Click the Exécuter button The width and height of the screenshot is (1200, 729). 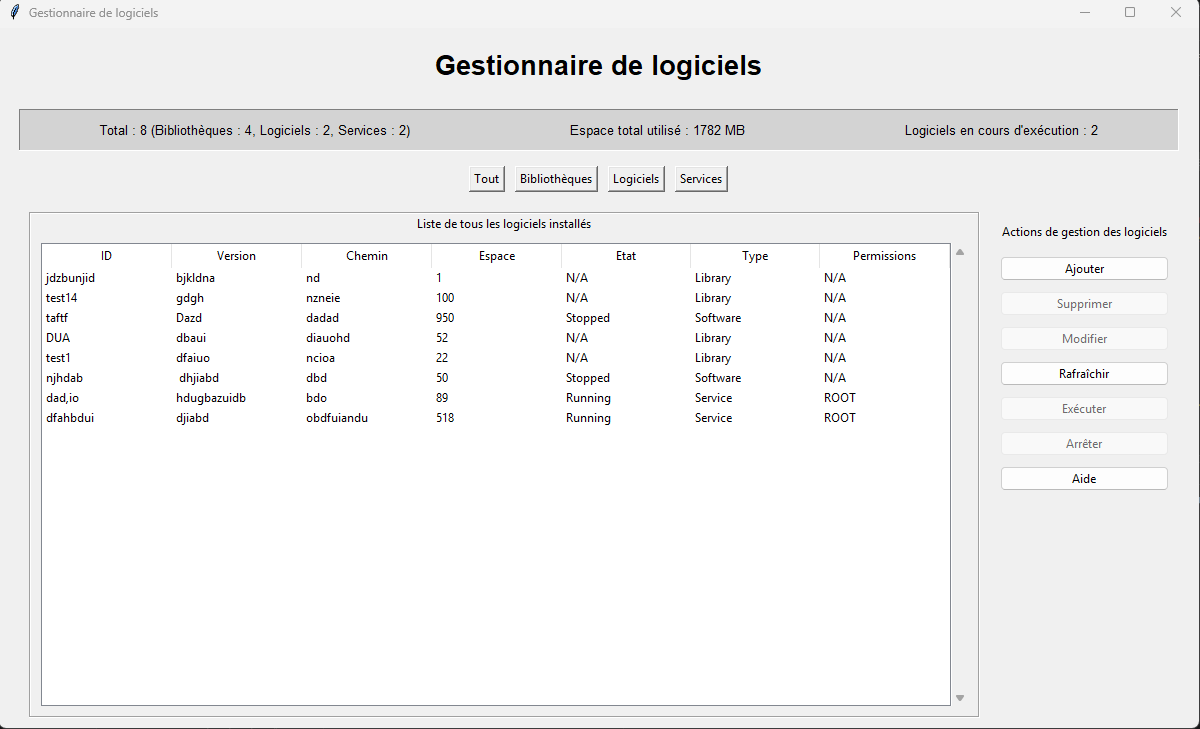tap(1084, 409)
